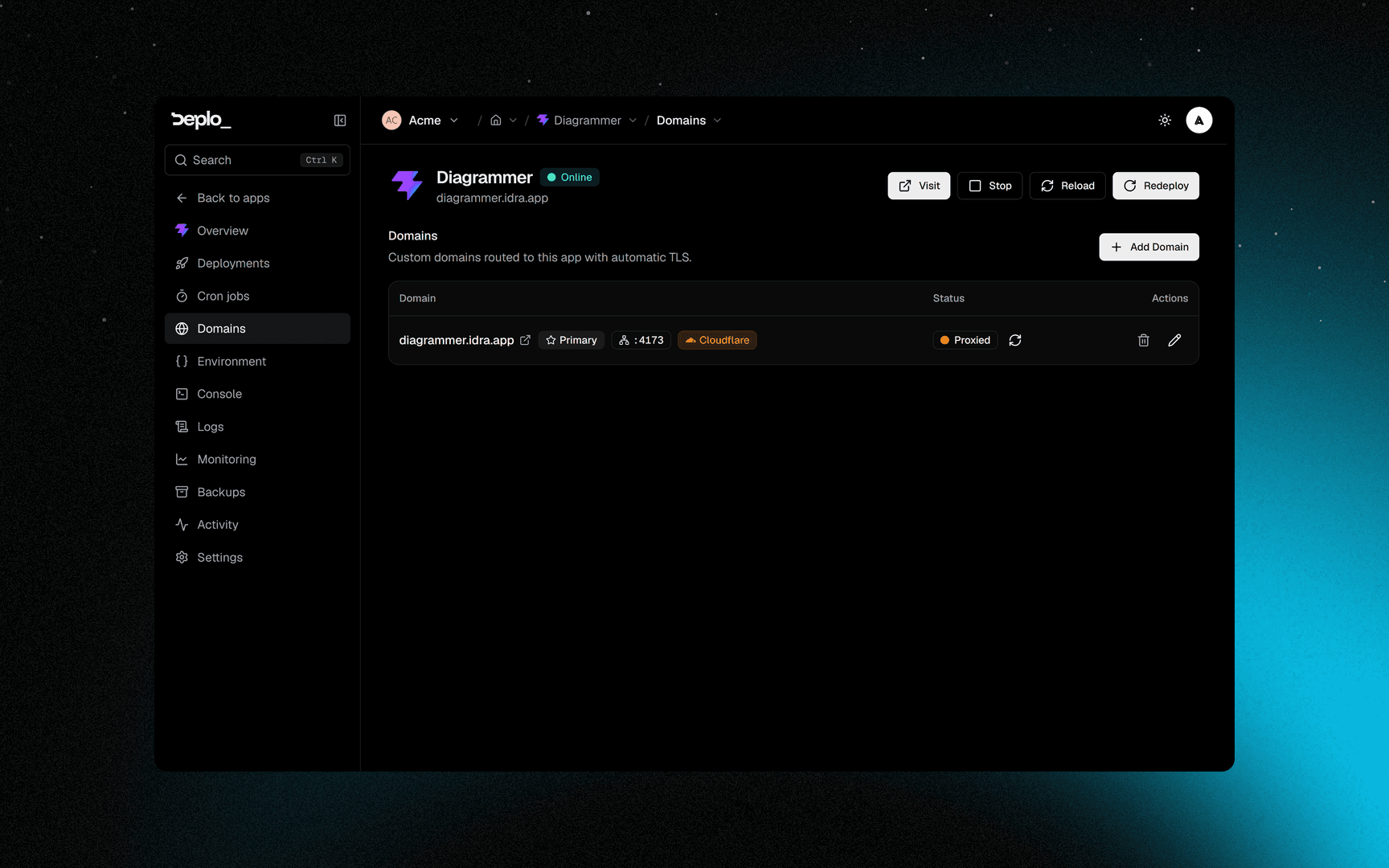Screen dimensions: 1389x868
Task: Reload the app
Action: point(1067,186)
